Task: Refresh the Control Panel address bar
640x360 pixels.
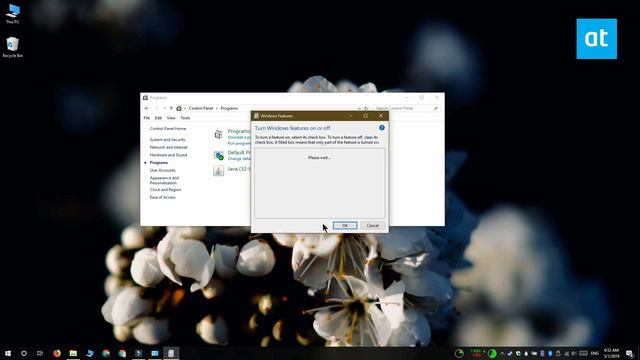Action: (366, 108)
